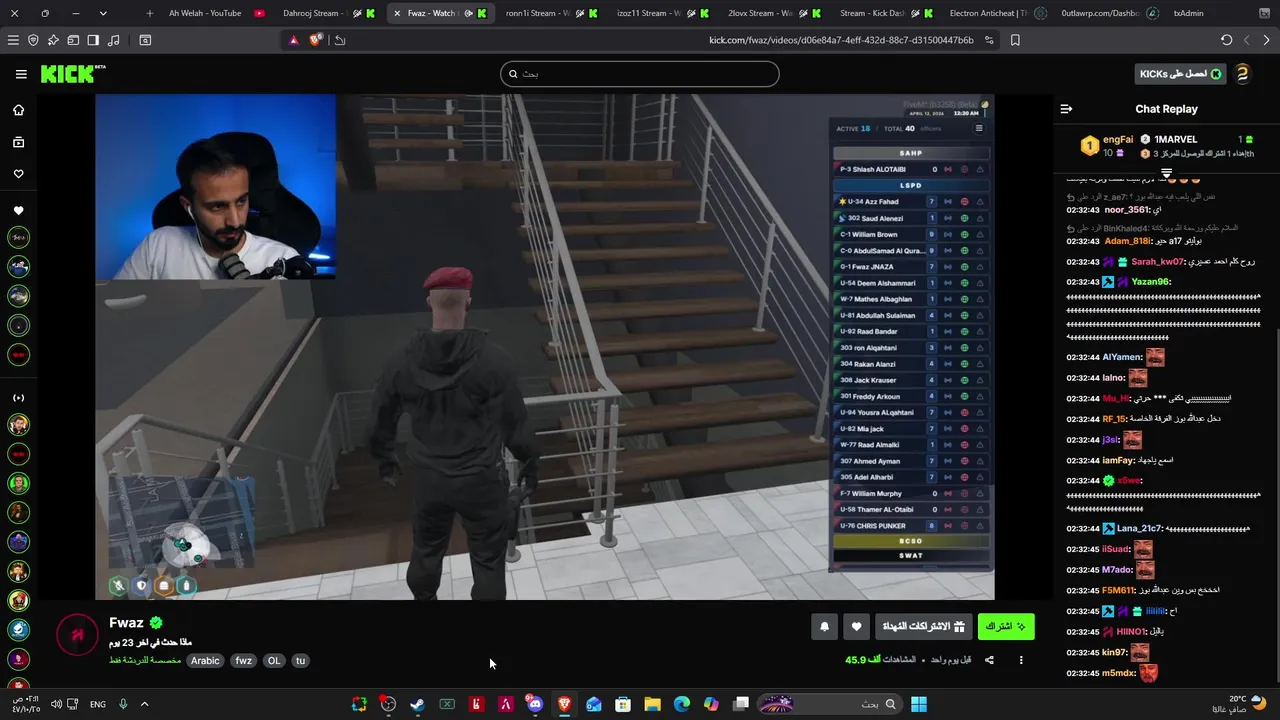Click chat username AlYamen

pyautogui.click(x=1122, y=357)
